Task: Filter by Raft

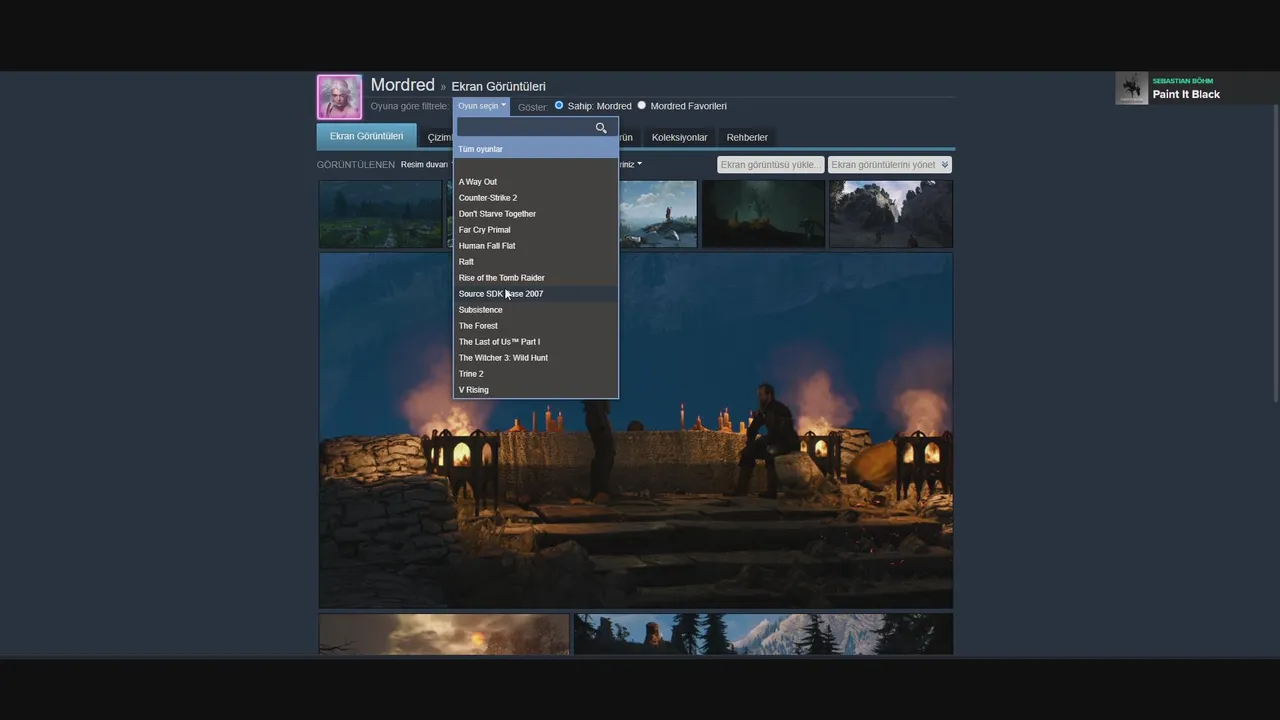Action: point(536,262)
